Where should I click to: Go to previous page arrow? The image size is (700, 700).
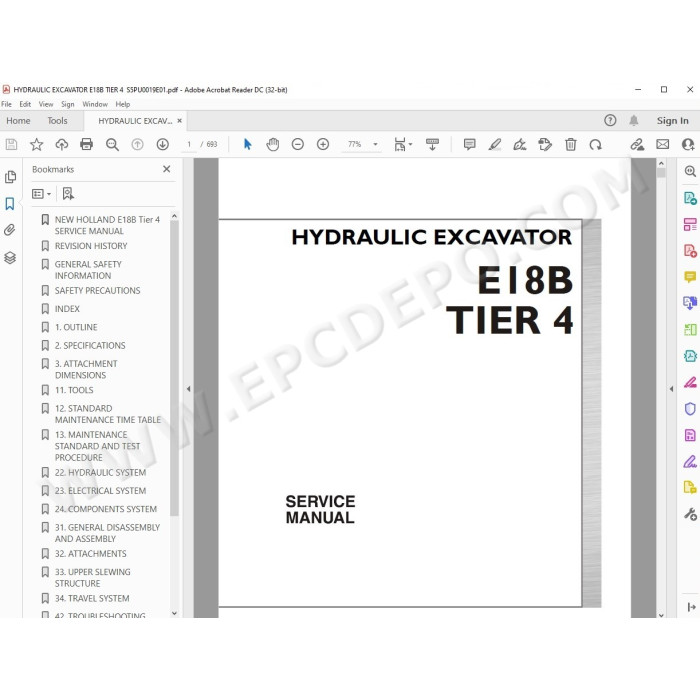coord(138,144)
